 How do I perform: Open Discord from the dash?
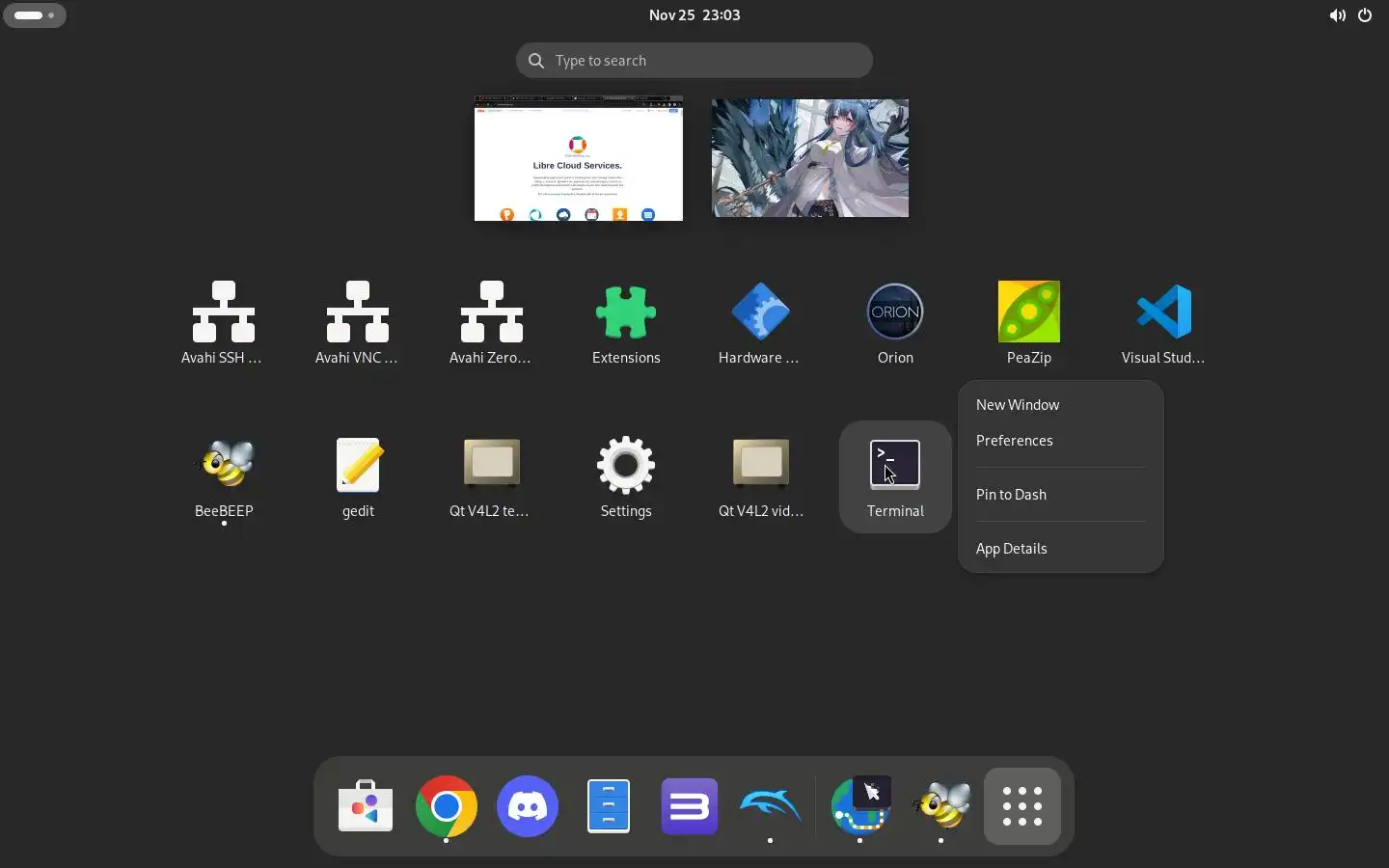[529, 807]
